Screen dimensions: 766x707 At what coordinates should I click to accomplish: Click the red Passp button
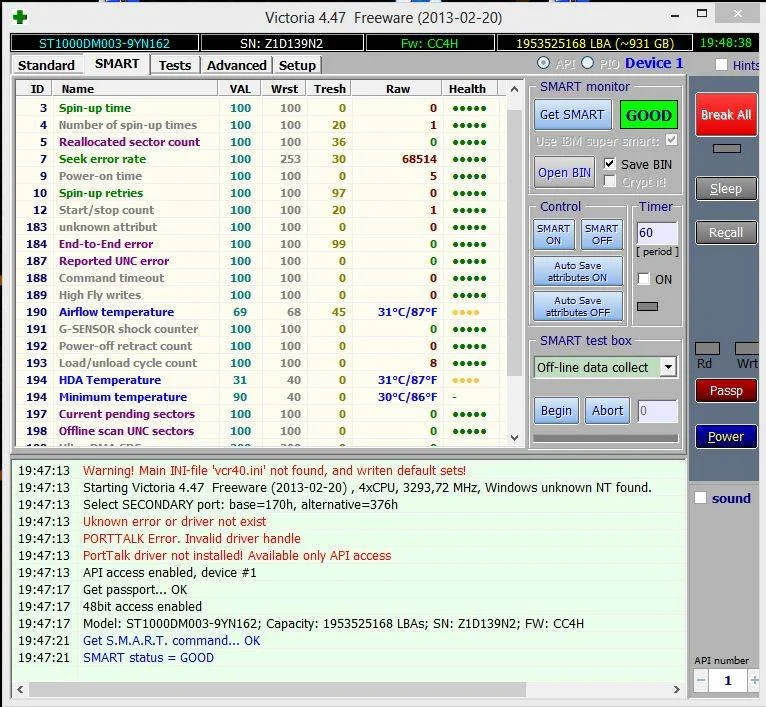[x=726, y=391]
